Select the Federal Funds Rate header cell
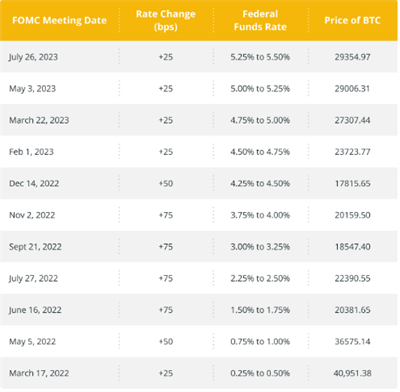 260,20
